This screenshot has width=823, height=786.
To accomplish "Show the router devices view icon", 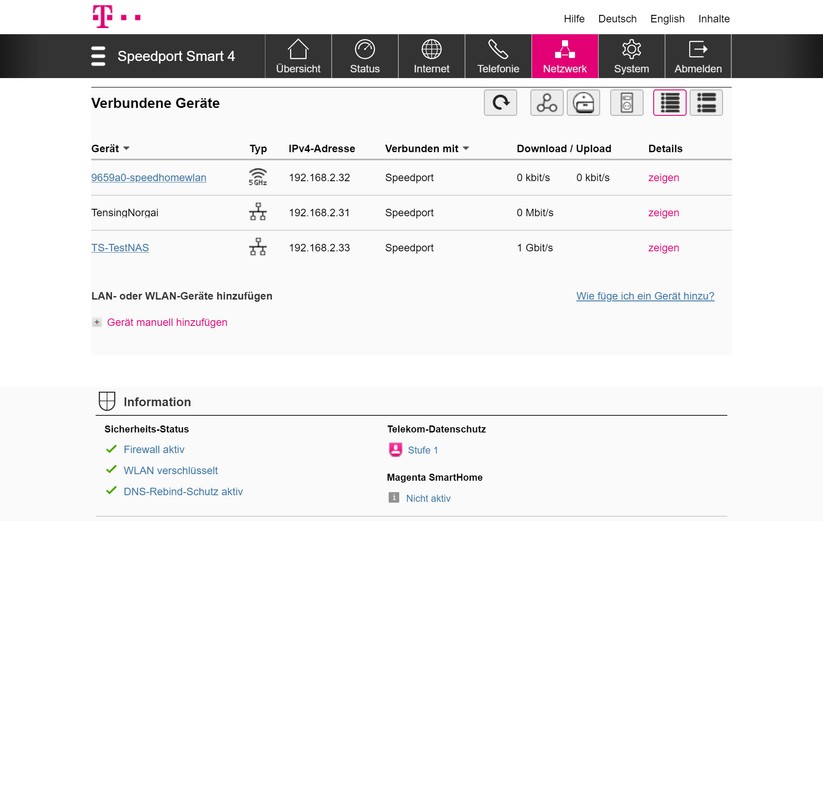I will click(x=583, y=103).
